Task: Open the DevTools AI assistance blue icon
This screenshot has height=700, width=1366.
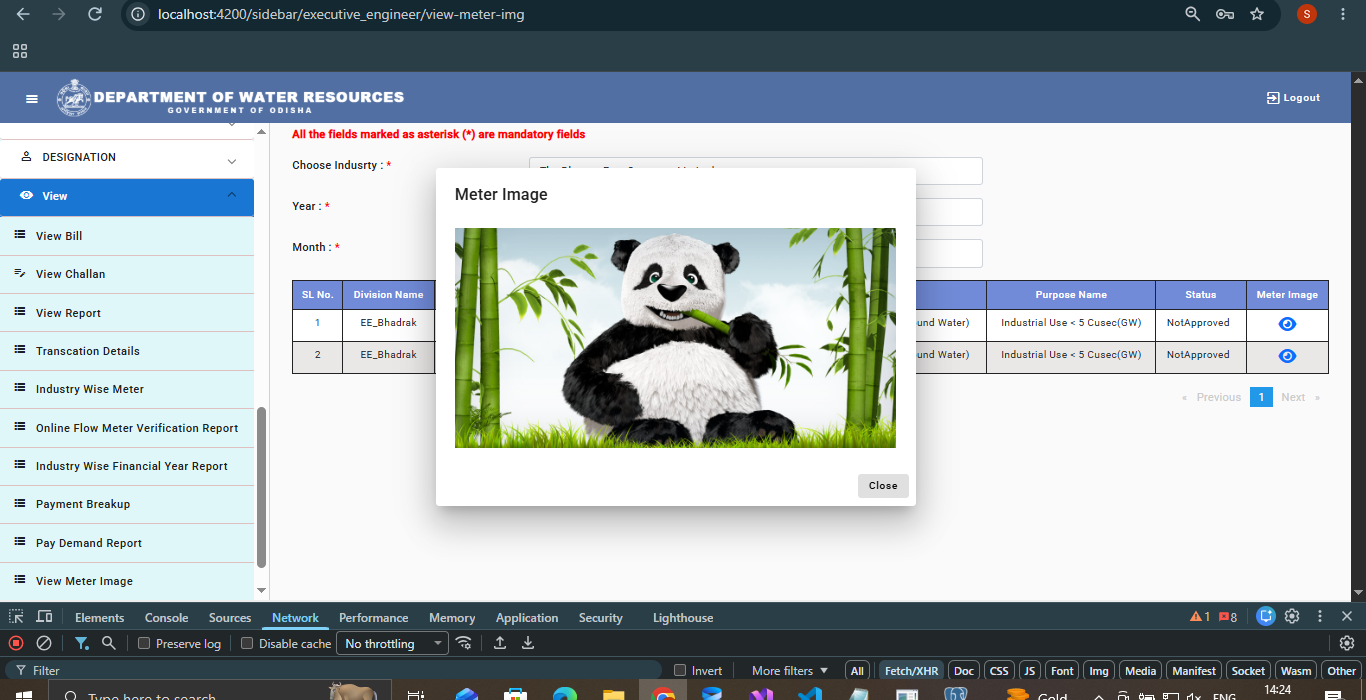Action: tap(1266, 616)
